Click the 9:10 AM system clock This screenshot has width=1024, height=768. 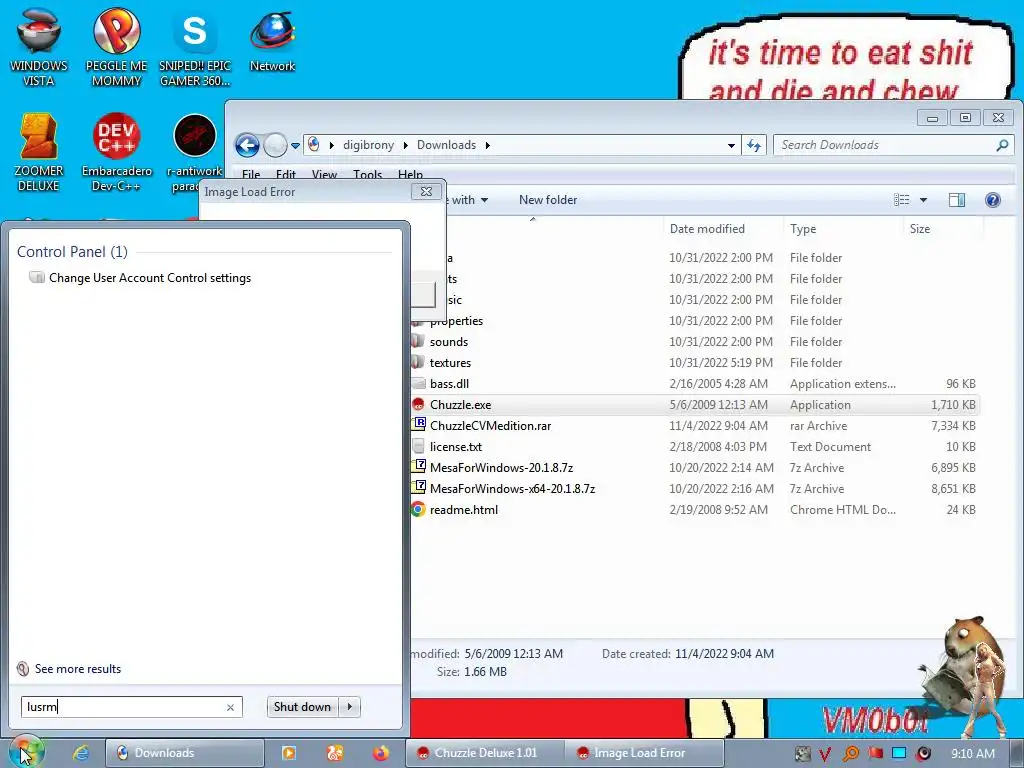click(972, 754)
